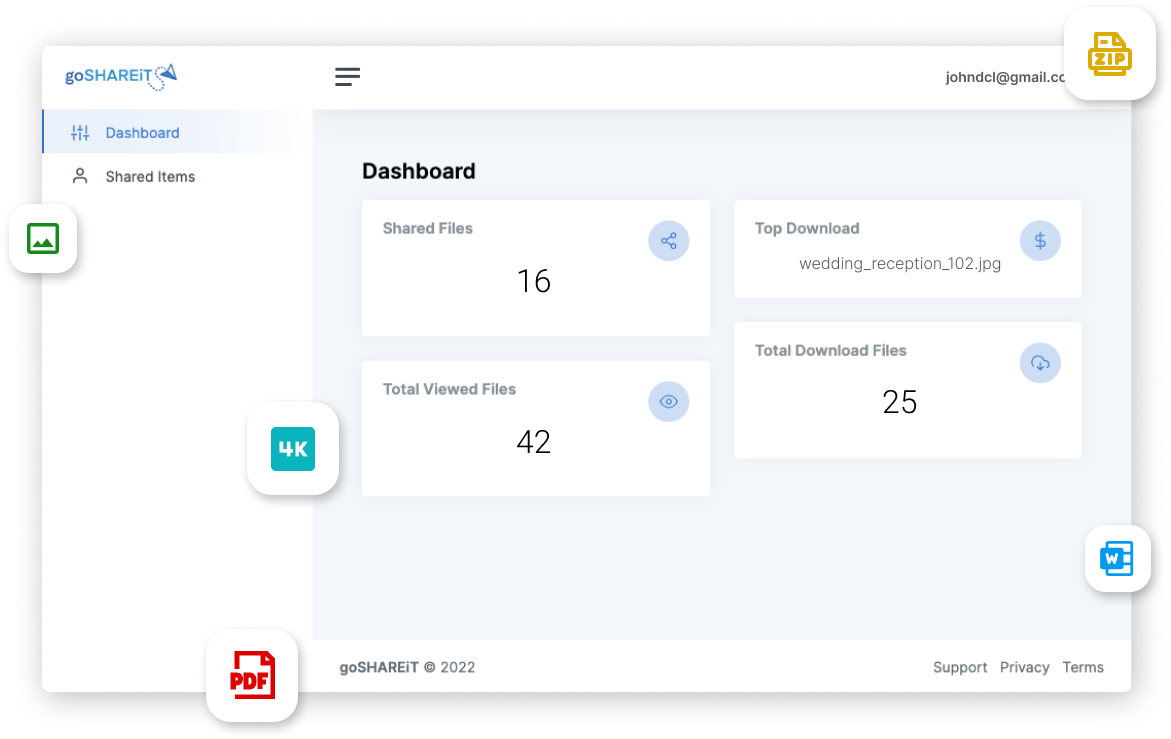Click the Word document icon
1171x739 pixels.
click(1117, 557)
